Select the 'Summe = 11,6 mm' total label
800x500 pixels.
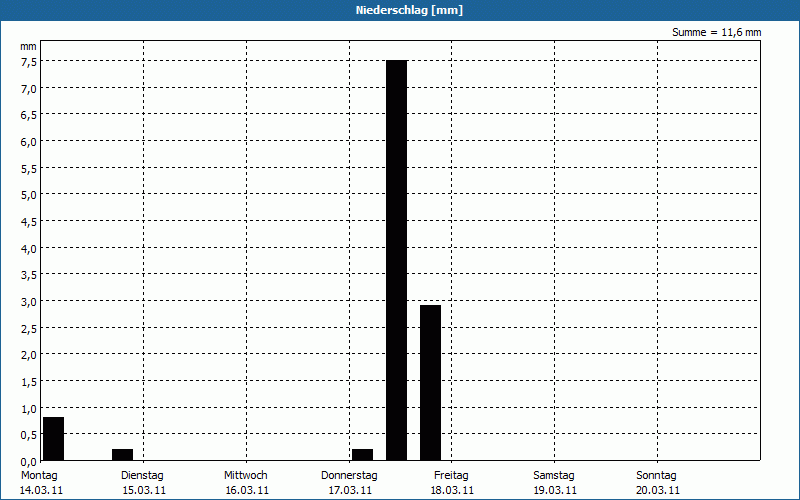(x=716, y=33)
